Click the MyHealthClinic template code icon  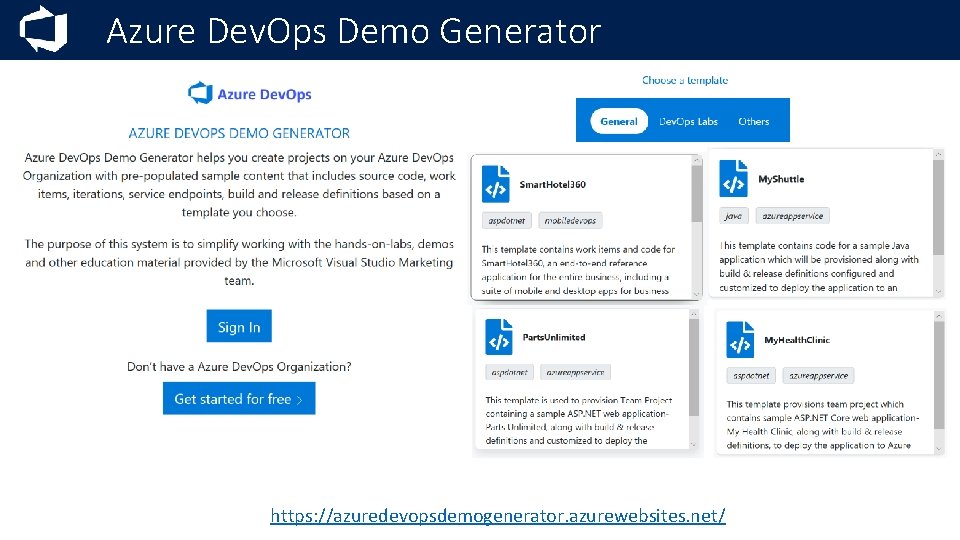point(740,339)
